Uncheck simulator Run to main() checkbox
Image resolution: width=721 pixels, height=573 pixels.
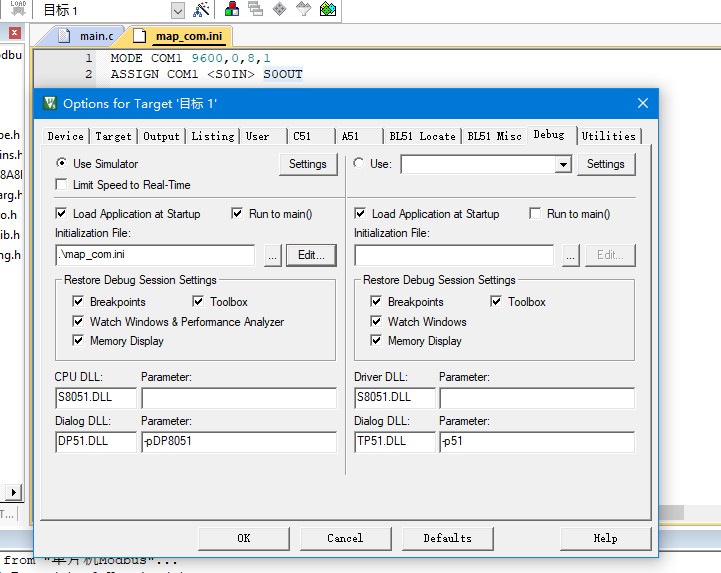(x=237, y=213)
